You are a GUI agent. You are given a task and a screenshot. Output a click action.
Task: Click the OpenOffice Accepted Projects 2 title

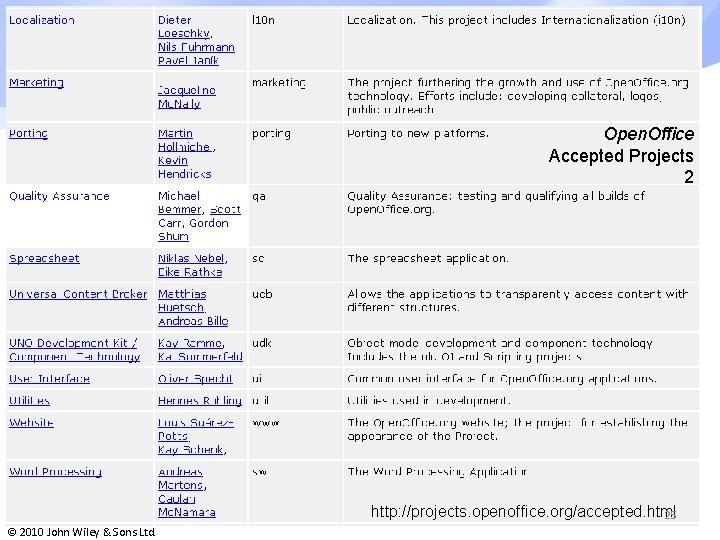tap(621, 155)
